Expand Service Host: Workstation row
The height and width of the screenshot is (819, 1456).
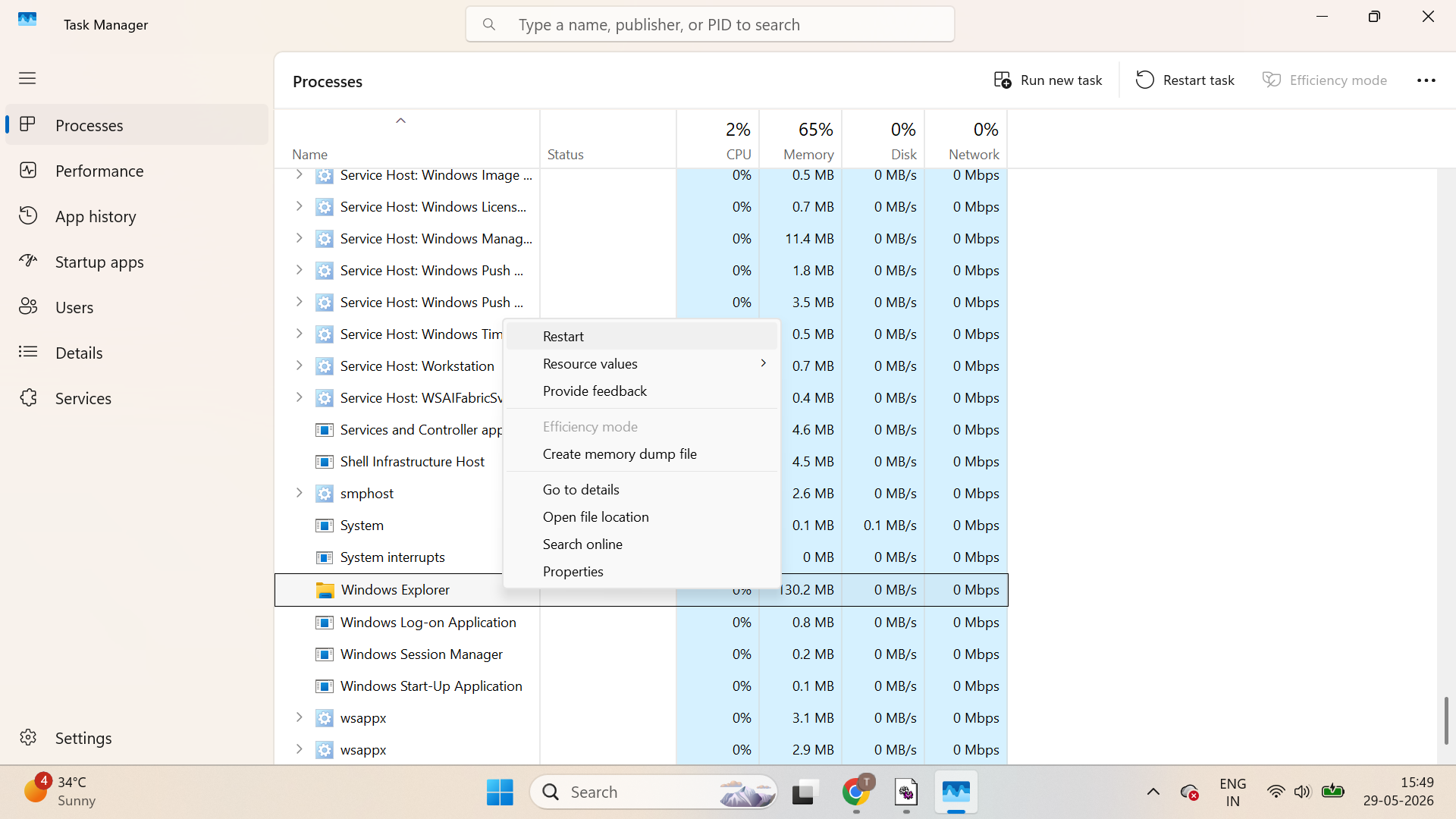tap(299, 366)
